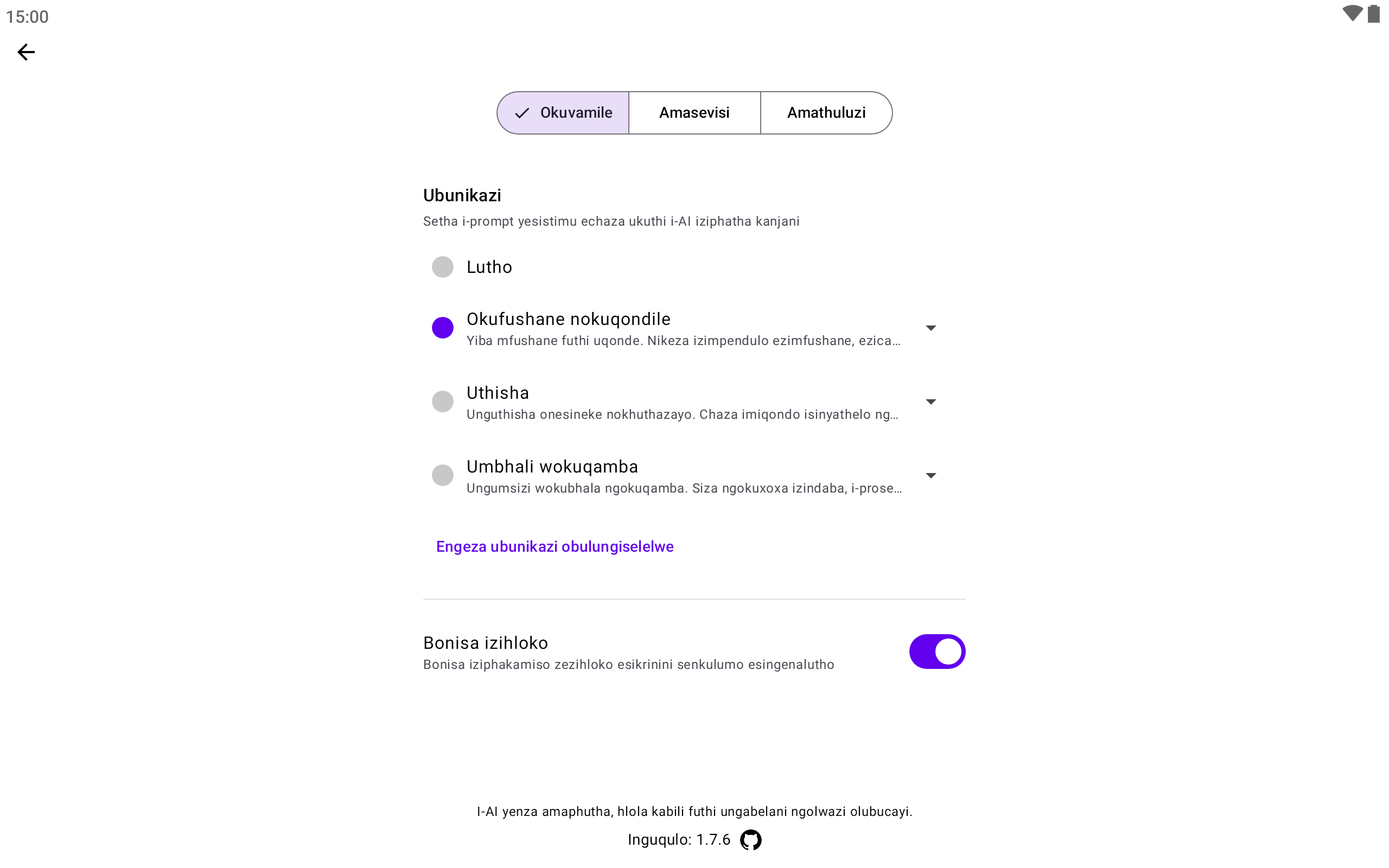Expand the Umbhali wokuqamba description arrow
The image size is (1389, 868).
tap(931, 475)
